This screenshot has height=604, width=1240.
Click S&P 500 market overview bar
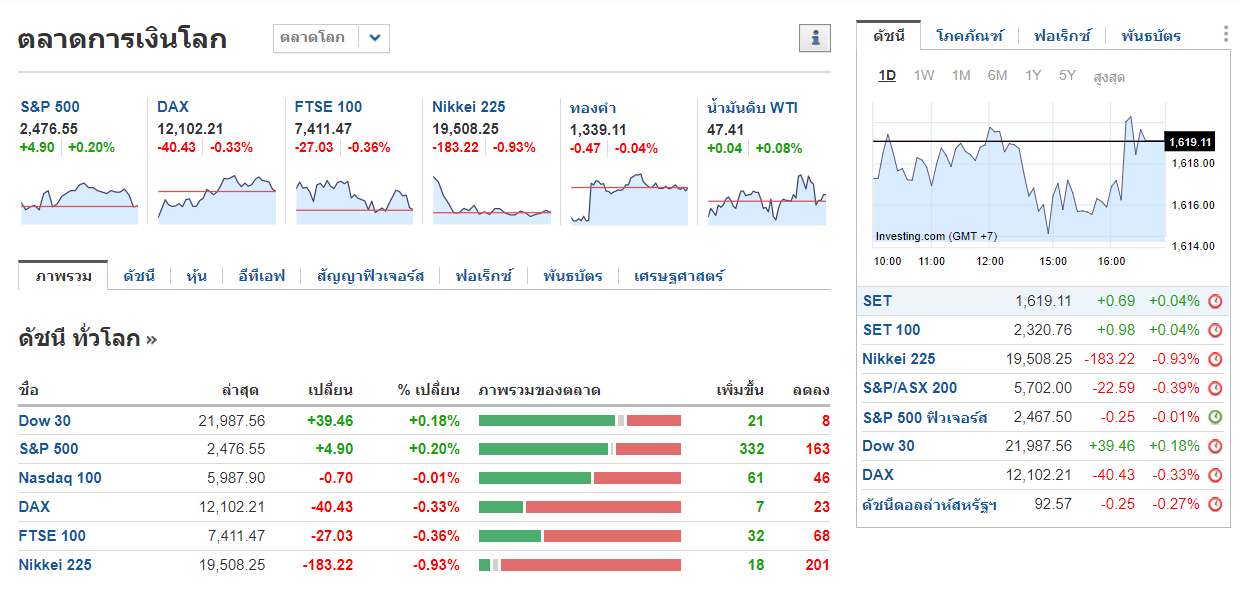click(x=580, y=449)
